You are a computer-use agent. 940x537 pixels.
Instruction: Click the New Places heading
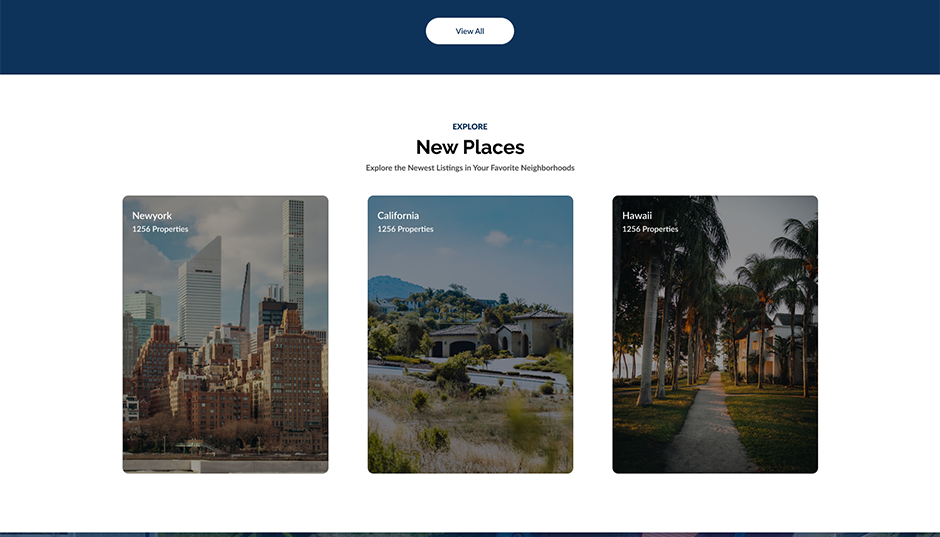pos(469,147)
